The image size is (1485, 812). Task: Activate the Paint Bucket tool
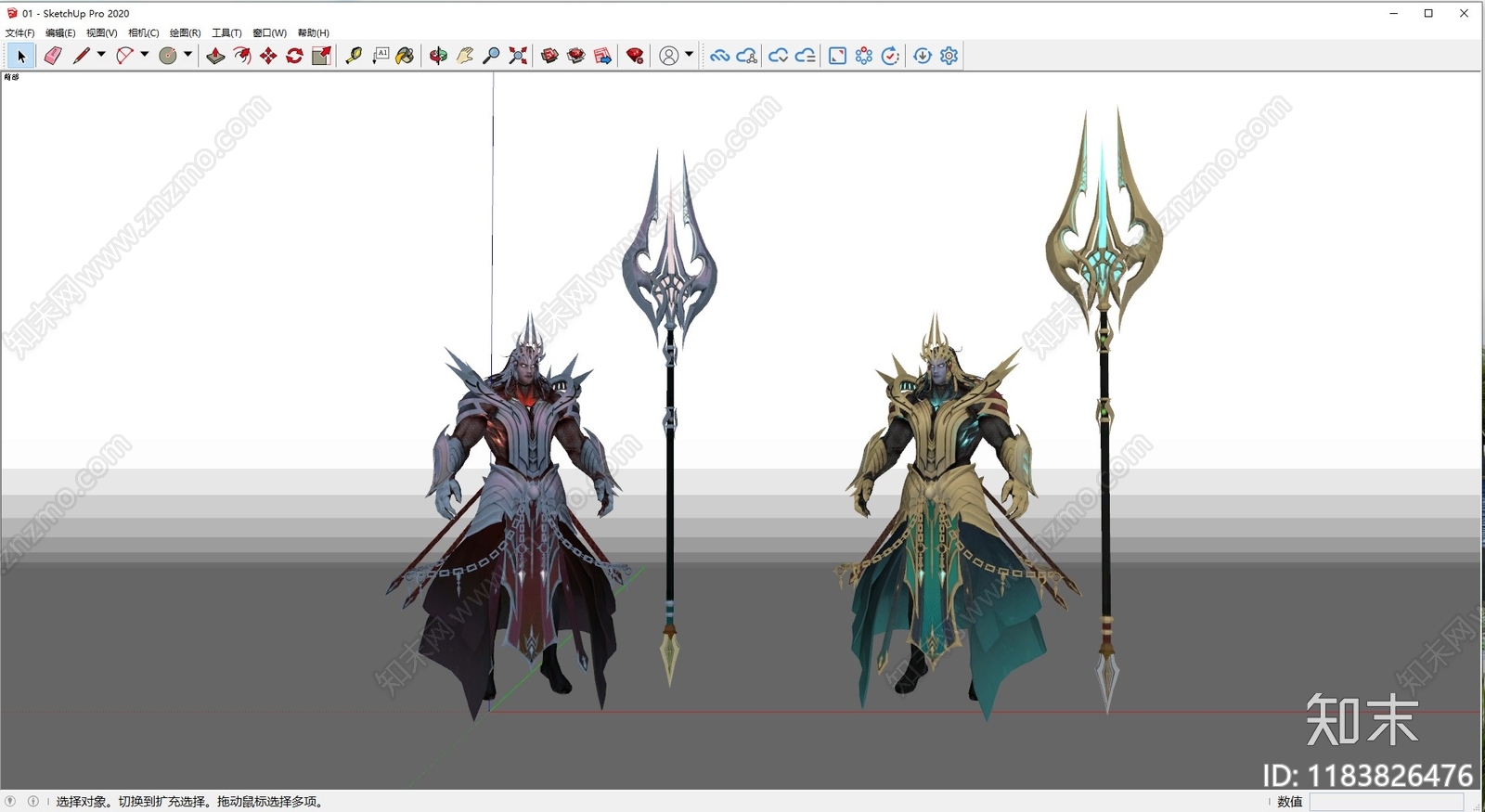(405, 56)
